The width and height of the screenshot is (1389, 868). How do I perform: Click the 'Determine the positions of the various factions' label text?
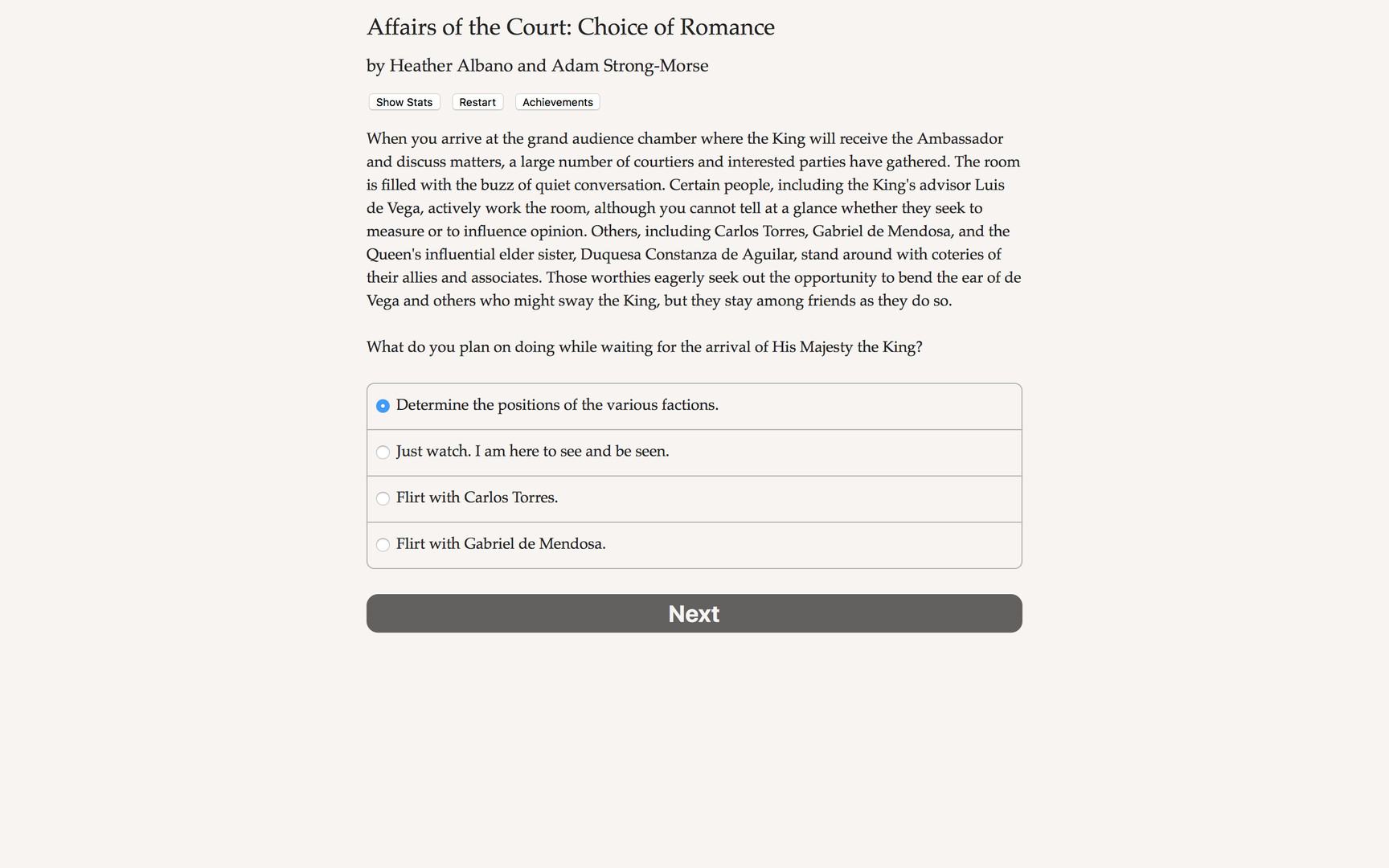pyautogui.click(x=557, y=405)
